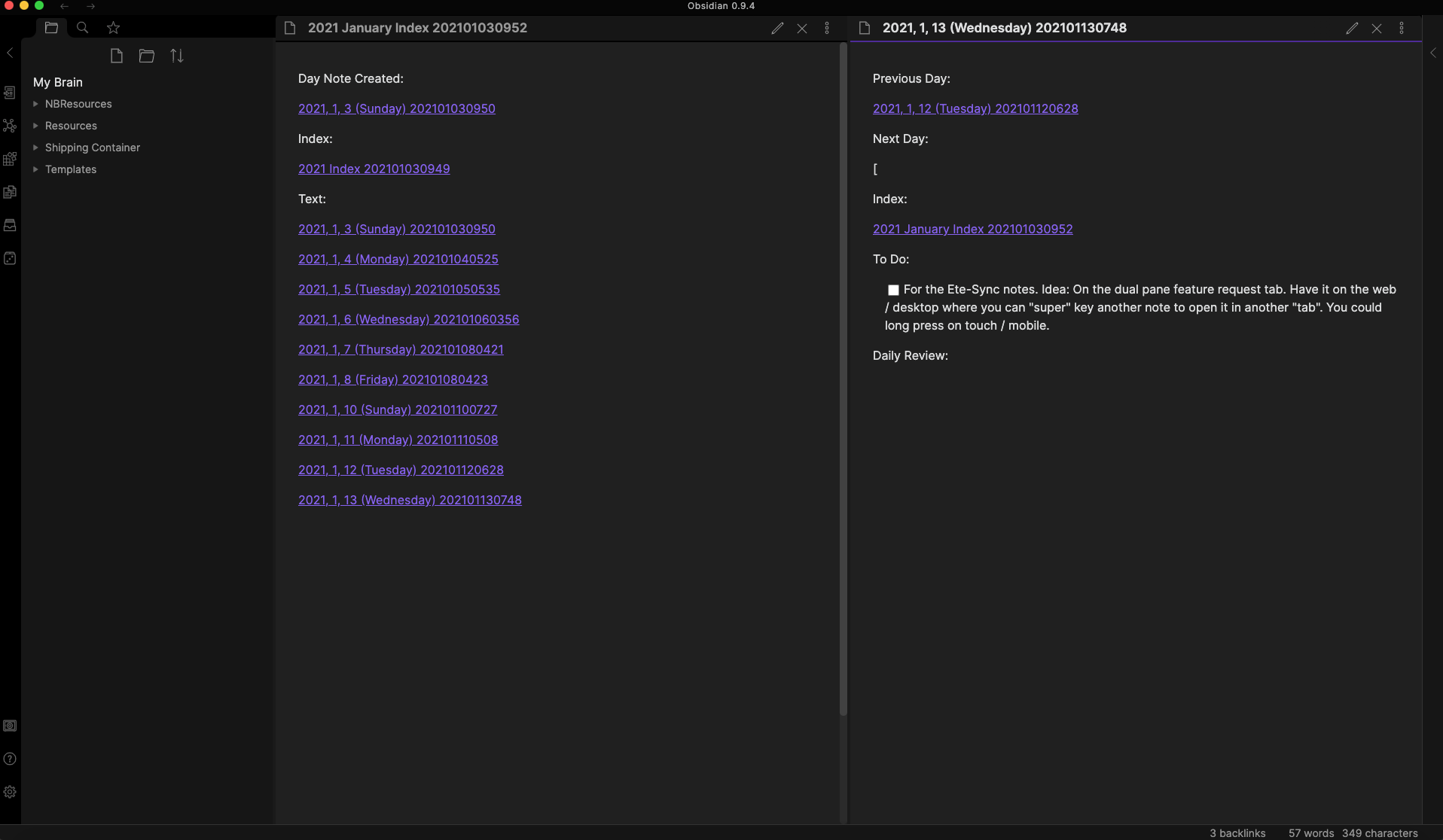Follow the Previous Day link to January 12
The width and height of the screenshot is (1443, 840).
click(x=975, y=108)
